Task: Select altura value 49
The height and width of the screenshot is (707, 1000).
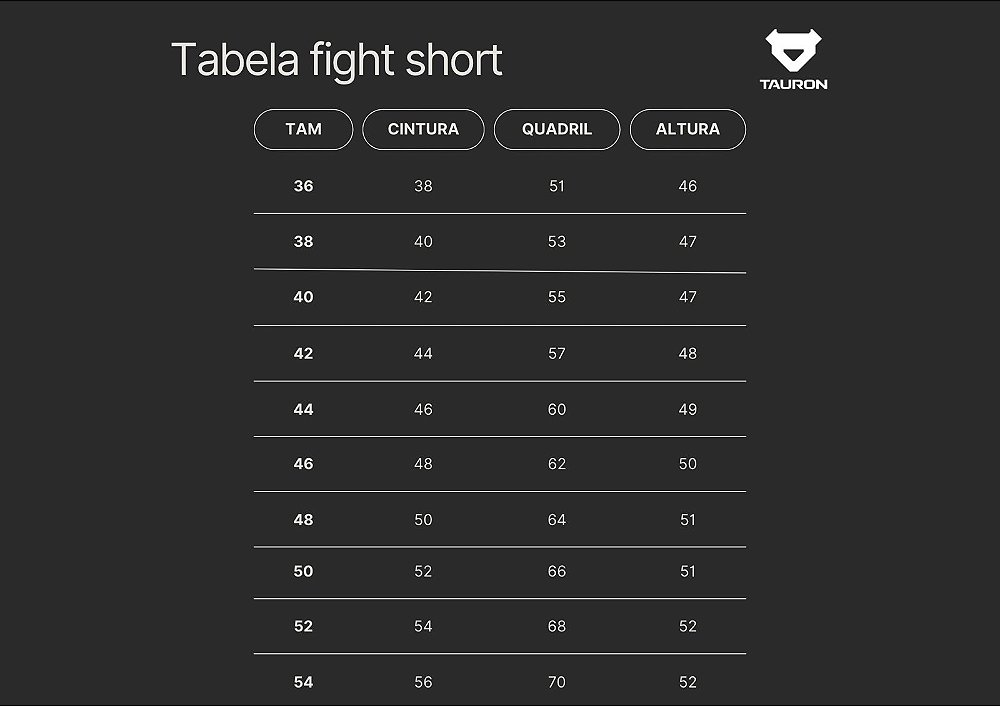Action: (x=688, y=409)
